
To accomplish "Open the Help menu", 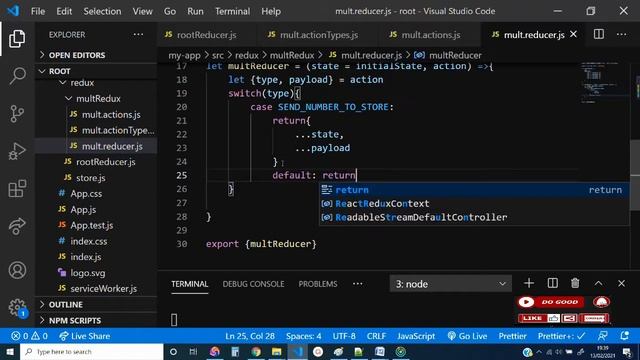I will [271, 11].
